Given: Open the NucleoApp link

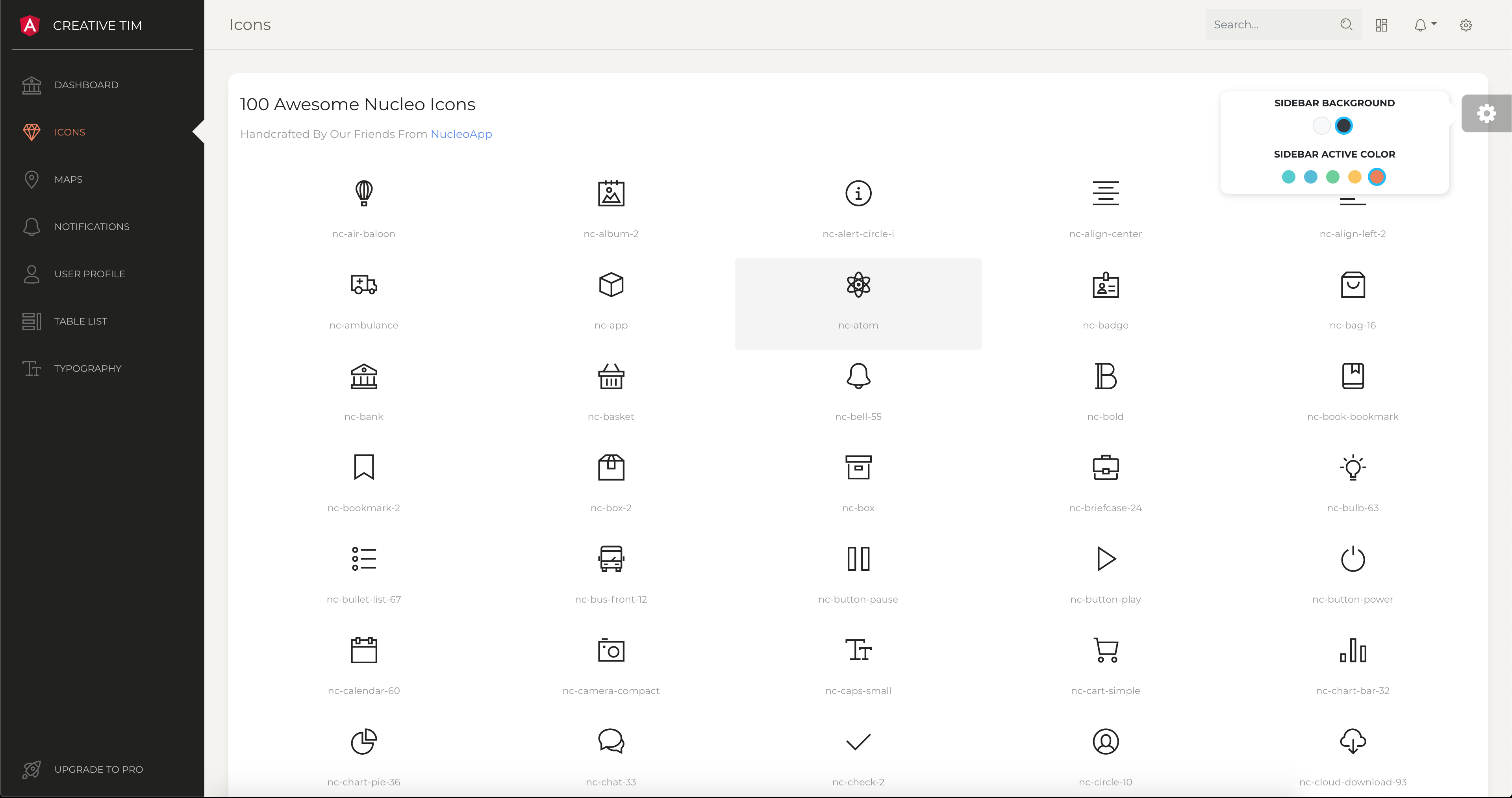Looking at the screenshot, I should click(x=461, y=134).
